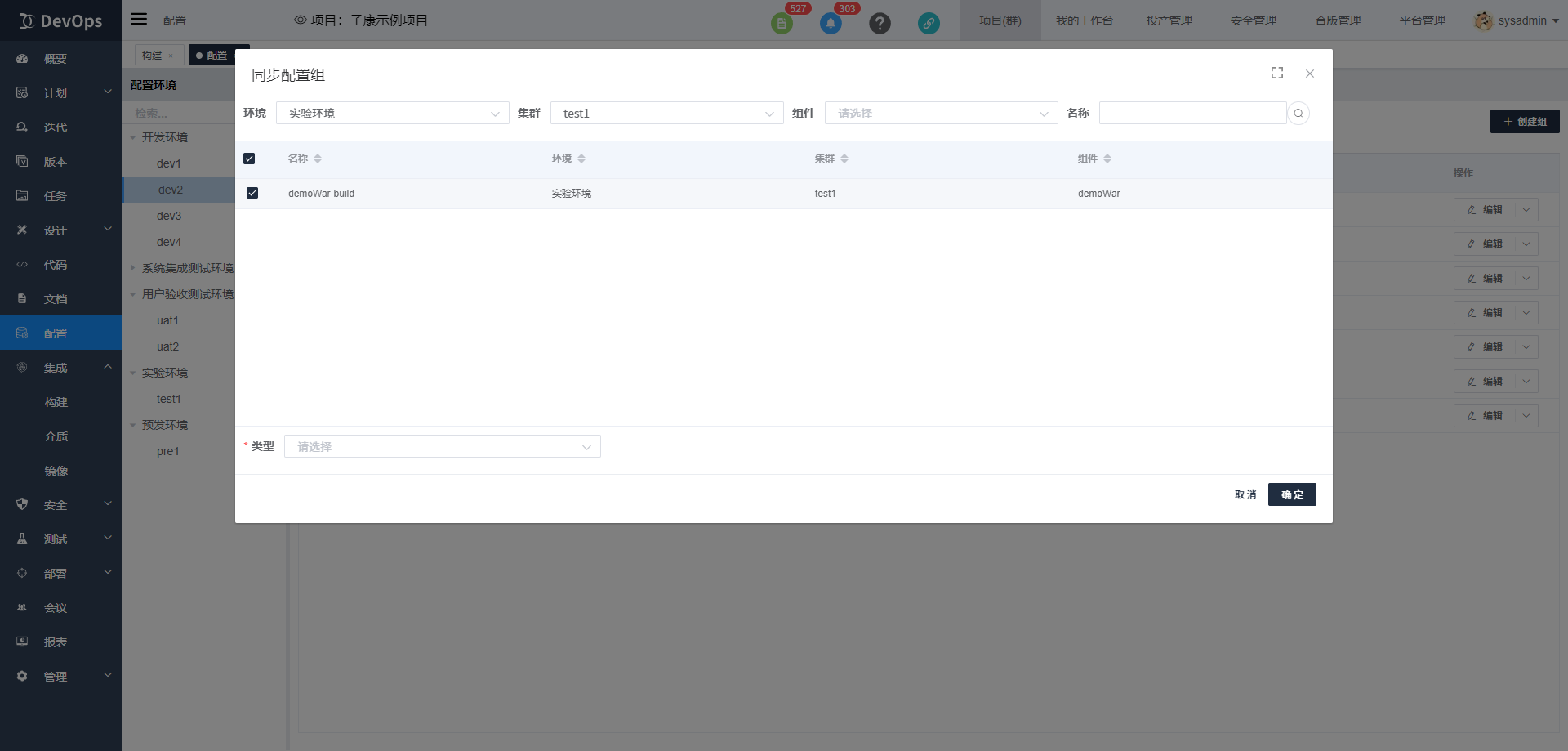Sort table by 集群 column

844,159
